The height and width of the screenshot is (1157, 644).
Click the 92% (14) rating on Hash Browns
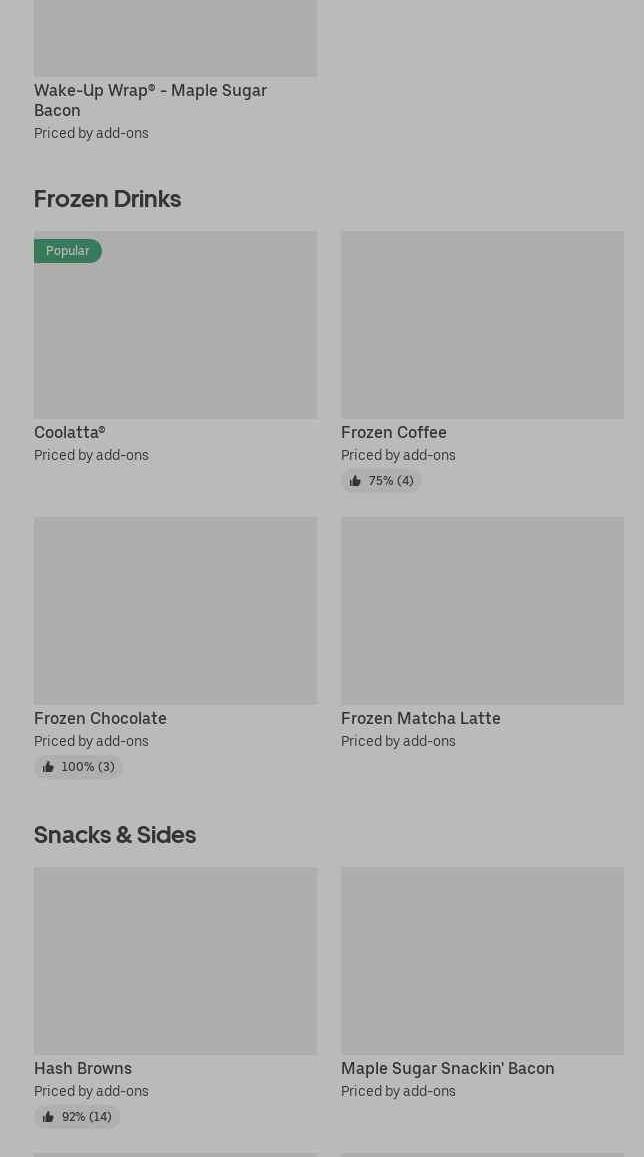pos(86,1117)
